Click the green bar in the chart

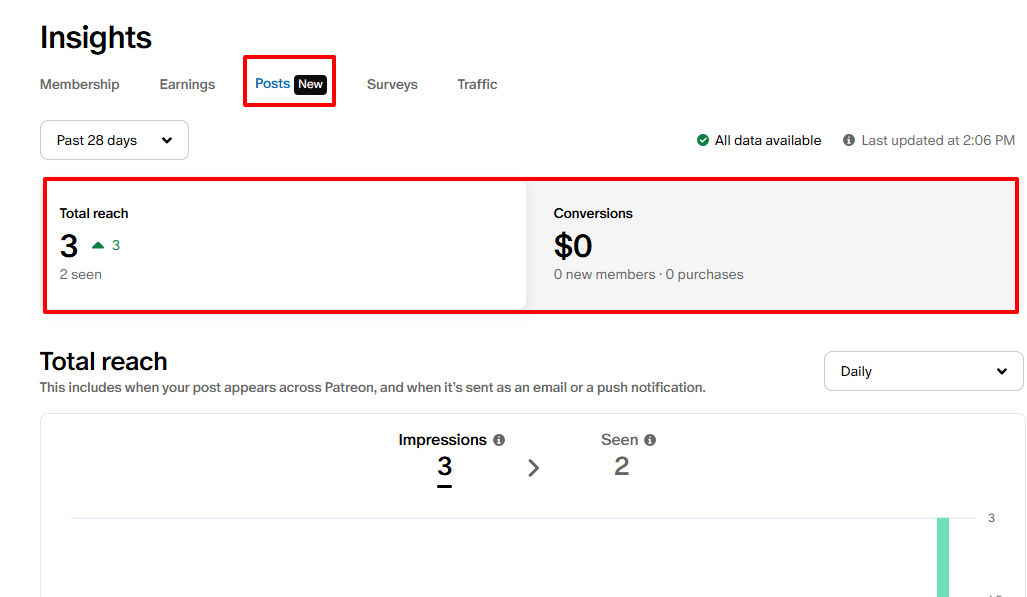coord(943,557)
